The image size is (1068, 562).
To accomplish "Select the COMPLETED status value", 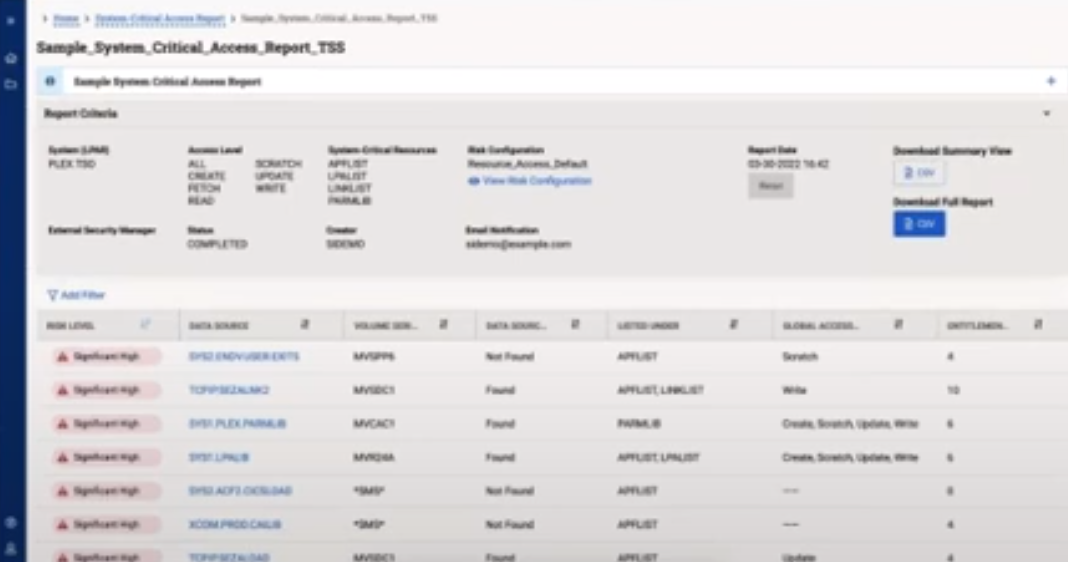I will click(217, 244).
